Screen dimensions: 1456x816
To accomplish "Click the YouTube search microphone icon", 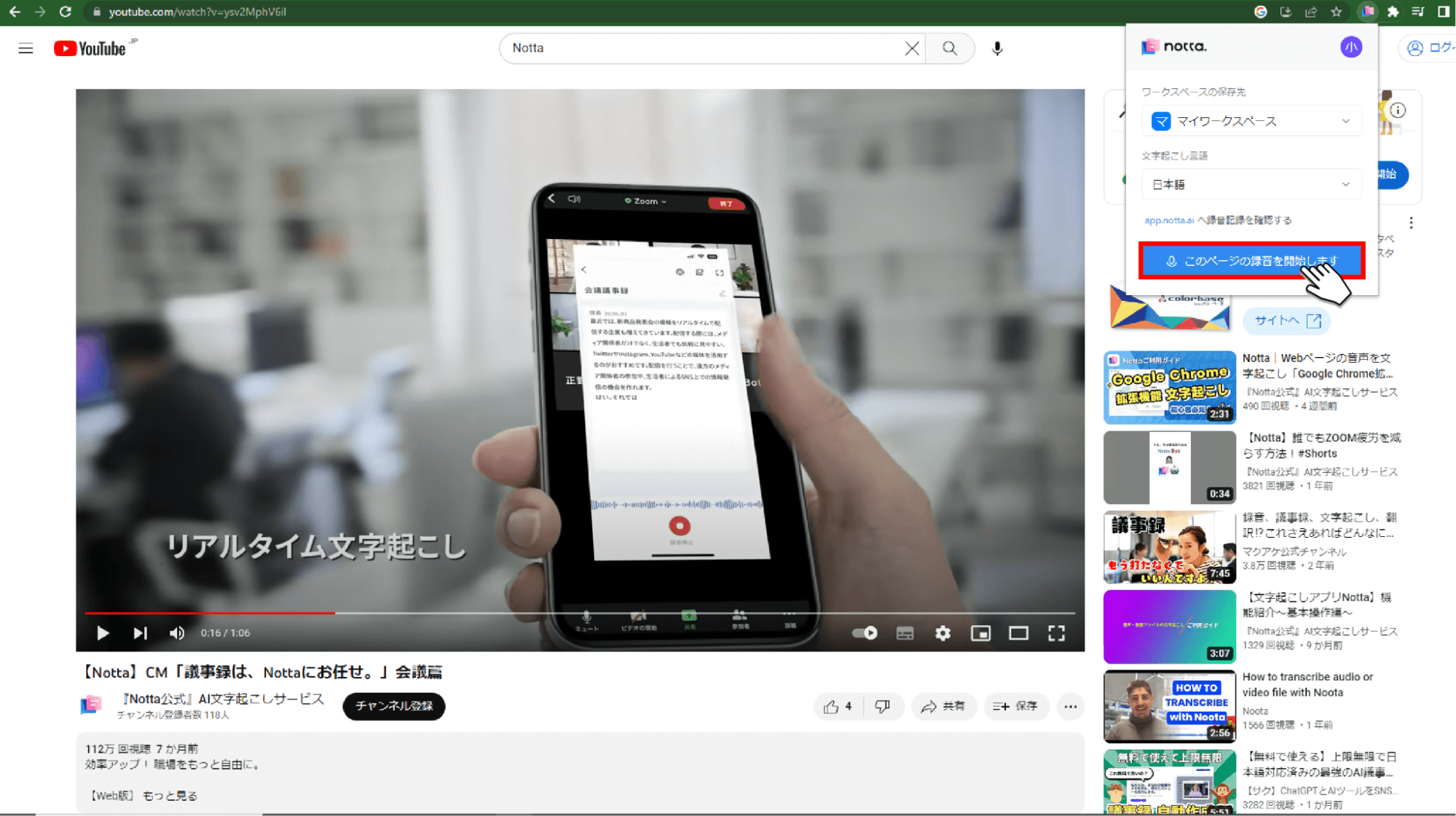I will coord(997,48).
